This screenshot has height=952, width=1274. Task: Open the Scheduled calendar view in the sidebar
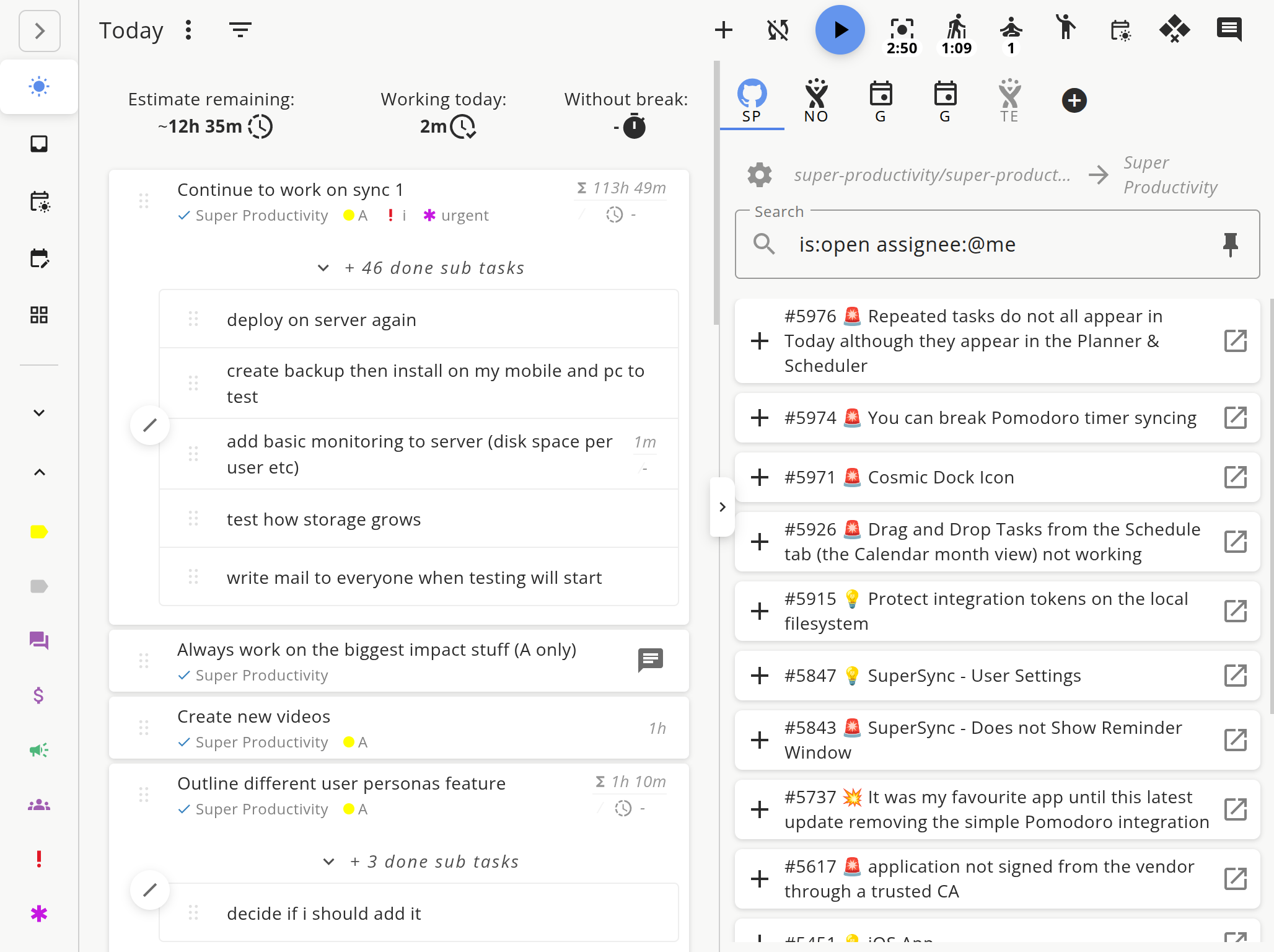click(x=39, y=201)
